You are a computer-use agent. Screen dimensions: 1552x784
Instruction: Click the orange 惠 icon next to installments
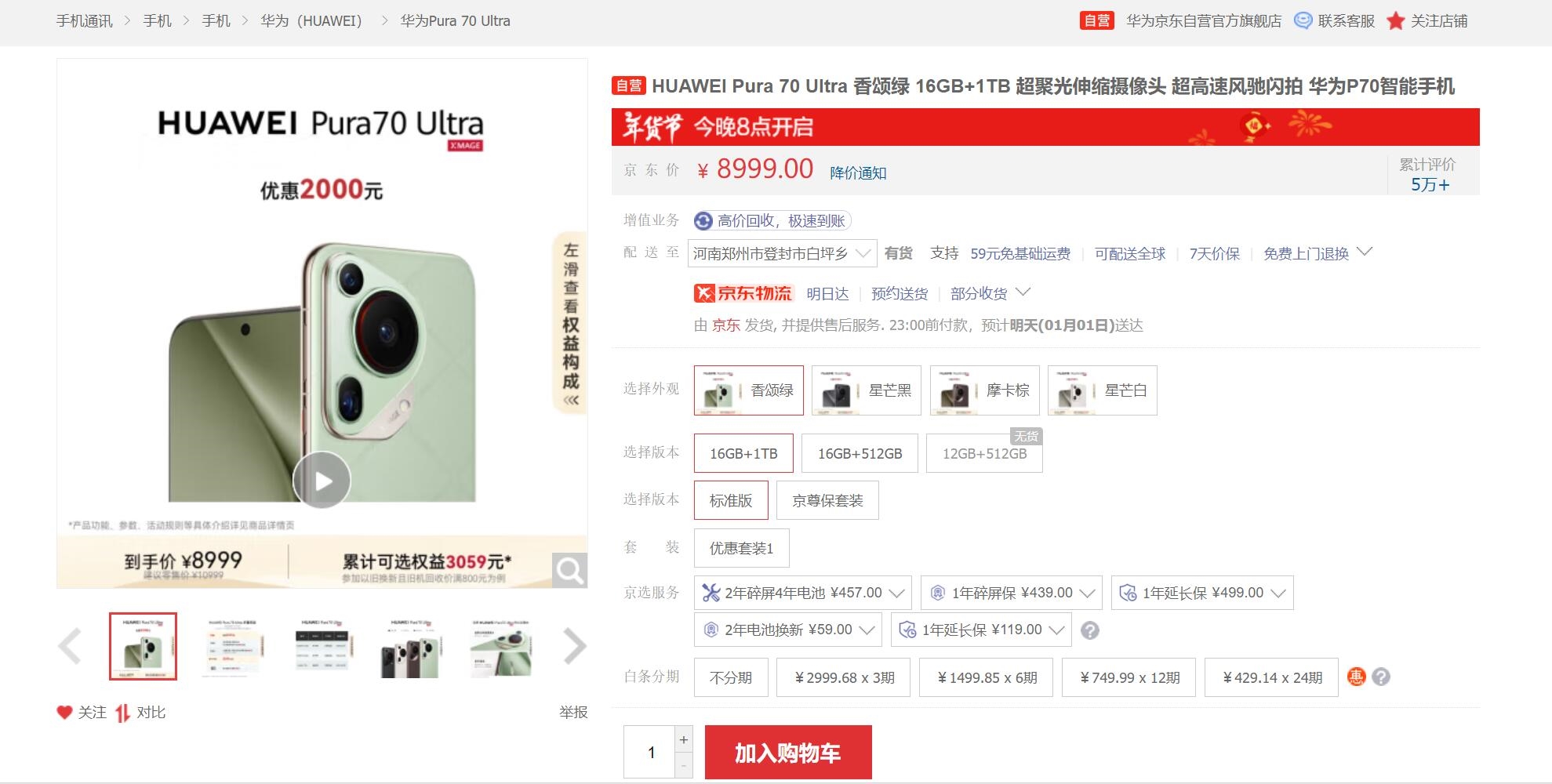pyautogui.click(x=1356, y=677)
